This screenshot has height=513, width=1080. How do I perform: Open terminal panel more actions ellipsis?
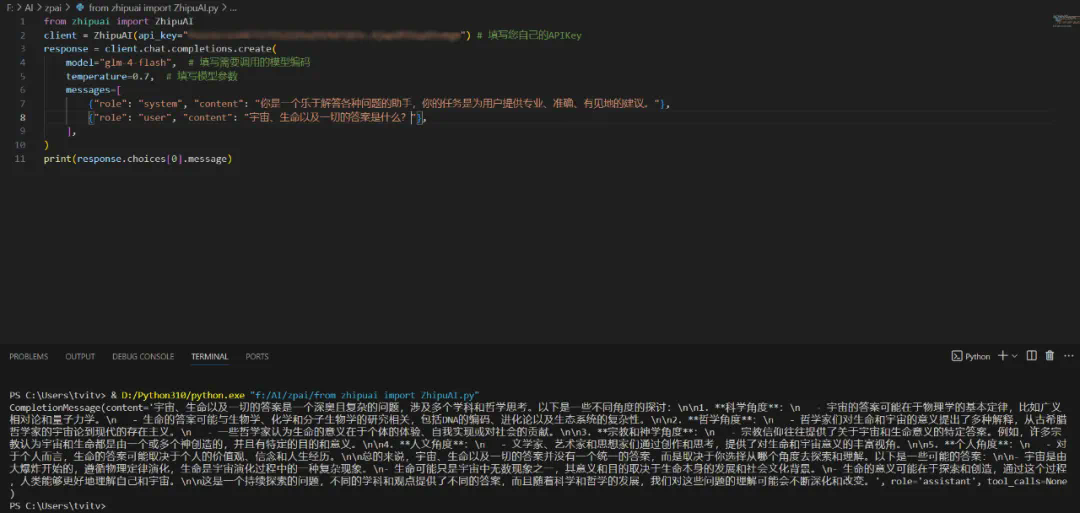click(x=1068, y=356)
